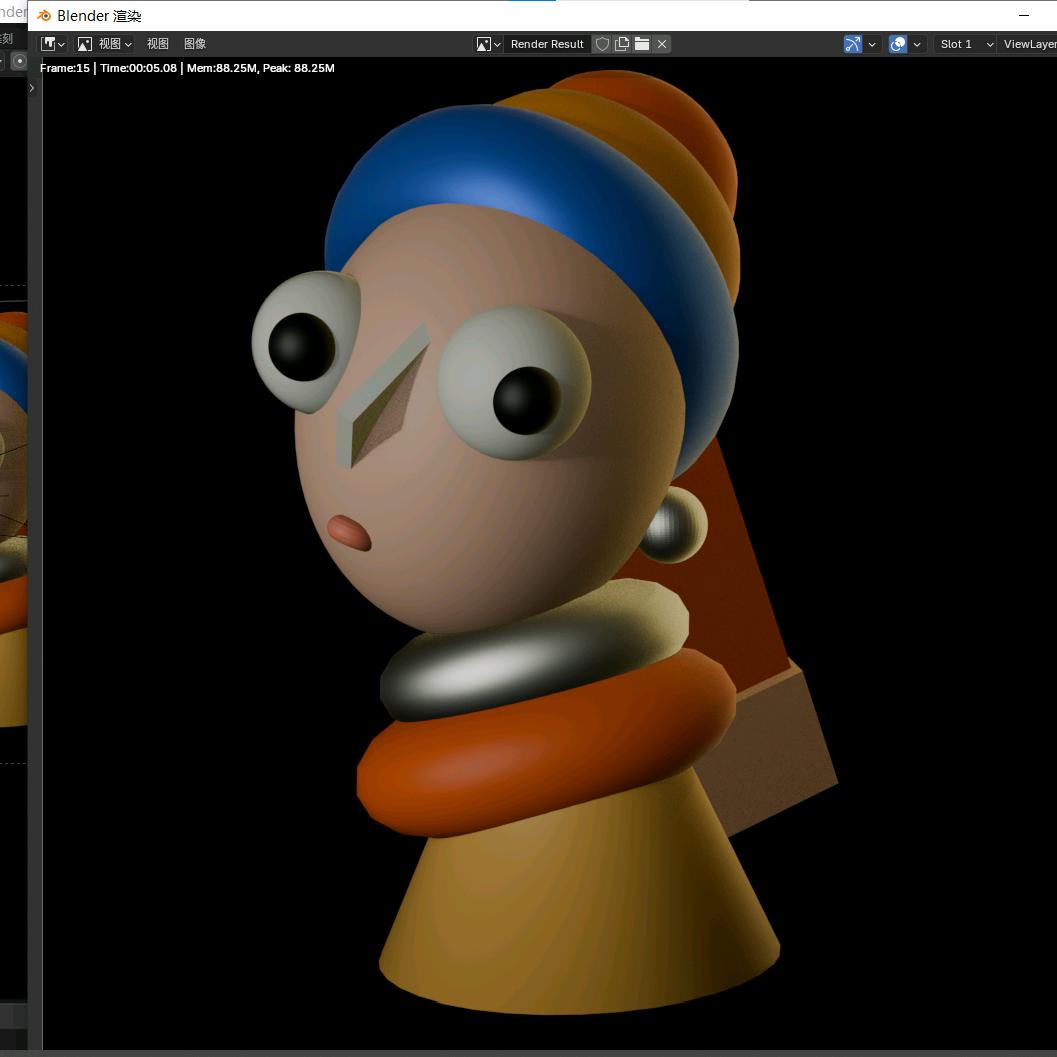Screen dimensions: 1057x1057
Task: Click the new image copy icon
Action: (622, 44)
